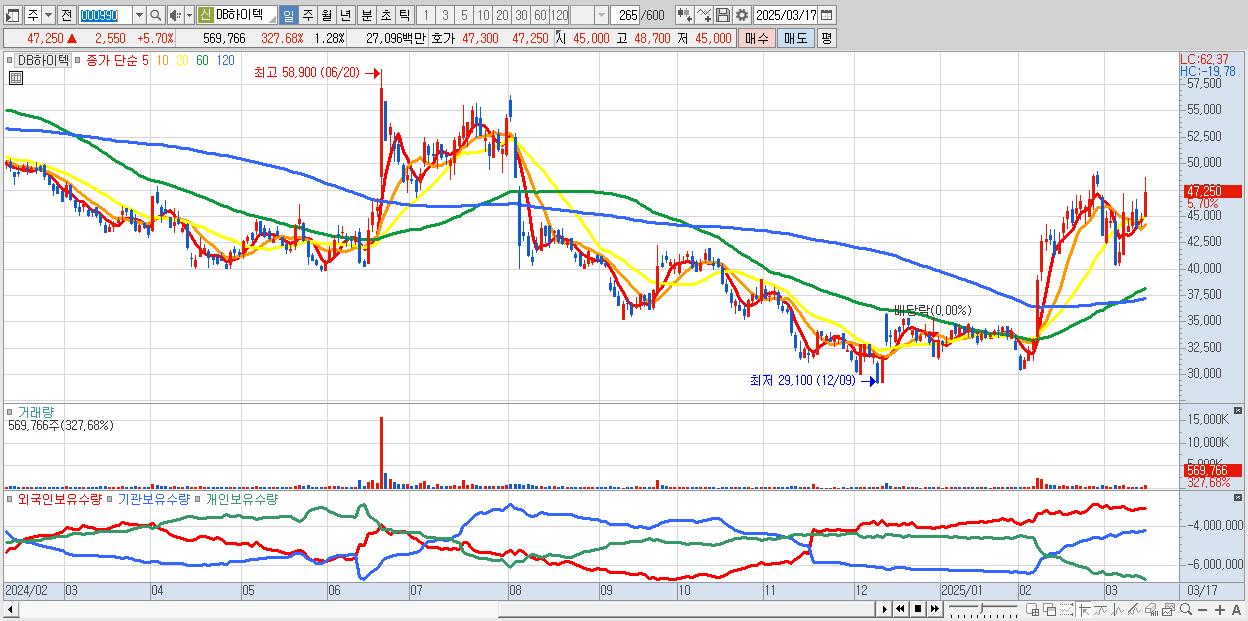Choose the 10 interval button

(483, 15)
